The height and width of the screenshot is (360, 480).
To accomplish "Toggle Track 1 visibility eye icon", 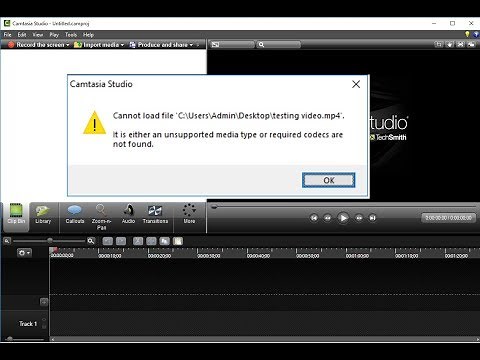I will point(44,319).
